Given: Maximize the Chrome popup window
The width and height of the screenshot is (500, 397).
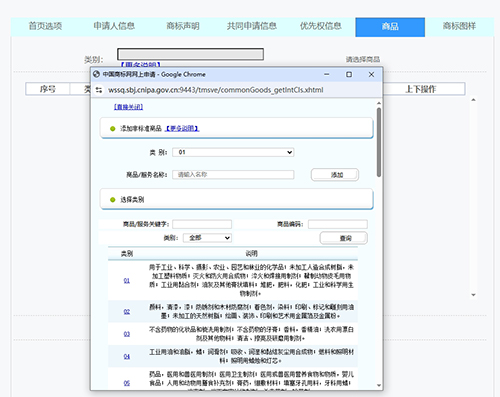Looking at the screenshot, I should tap(349, 74).
